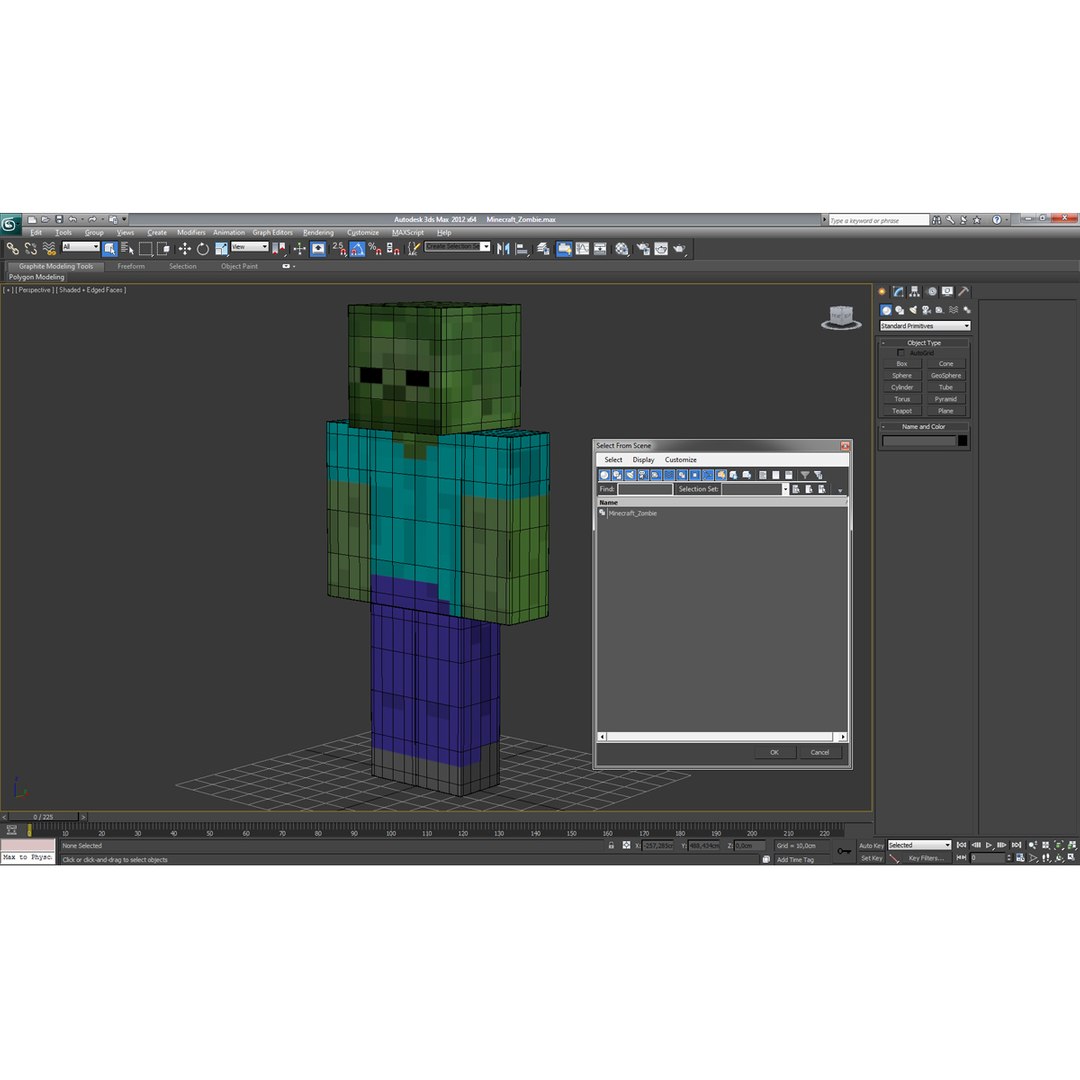
Task: Choose the Rectangular Selection Region tool
Action: [x=145, y=249]
